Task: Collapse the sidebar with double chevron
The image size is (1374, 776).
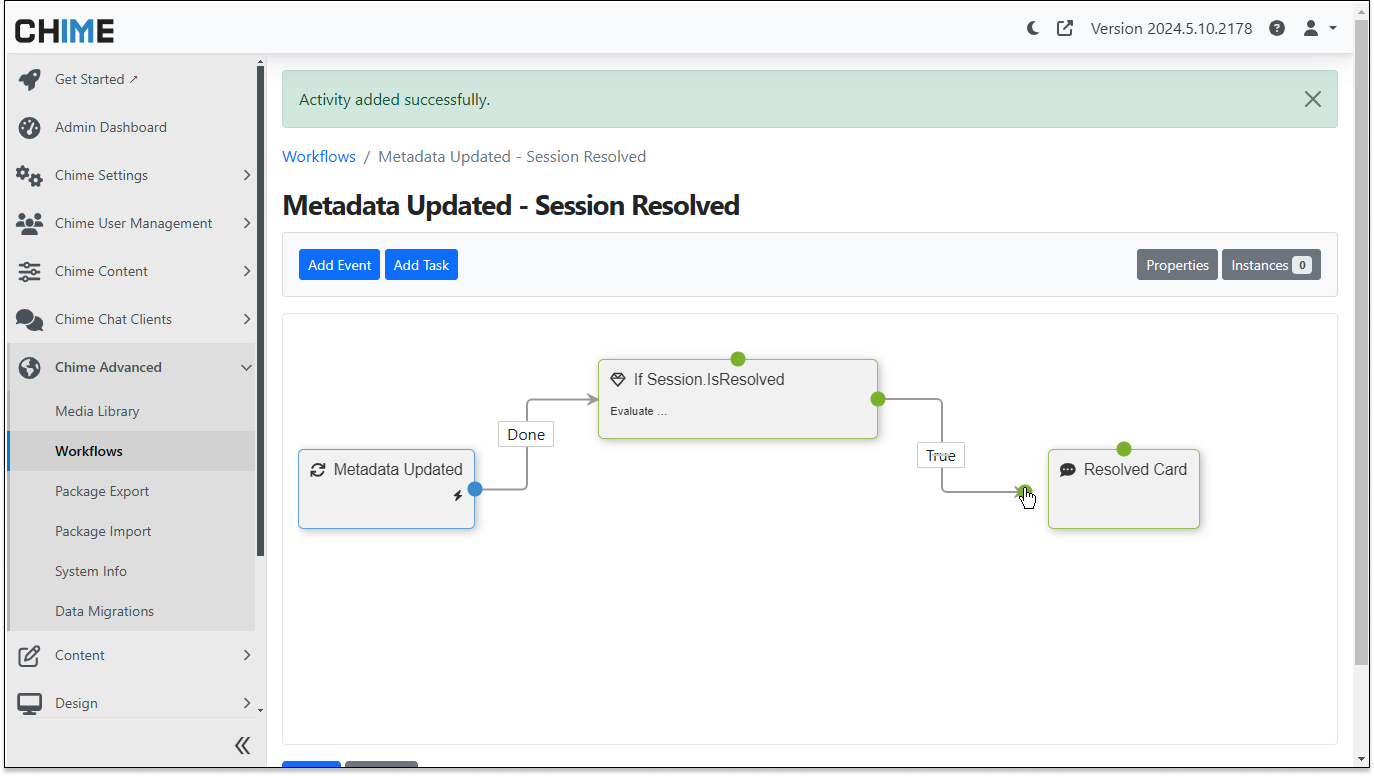Action: 242,745
